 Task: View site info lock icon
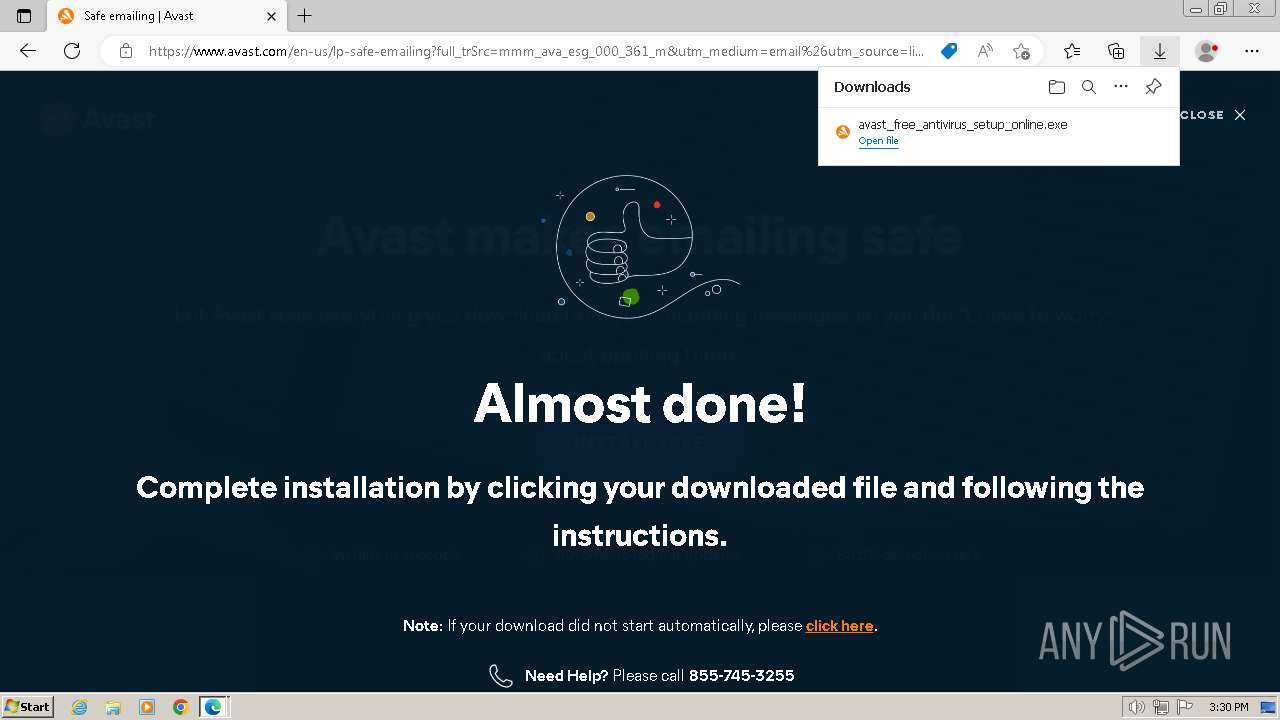click(x=125, y=51)
